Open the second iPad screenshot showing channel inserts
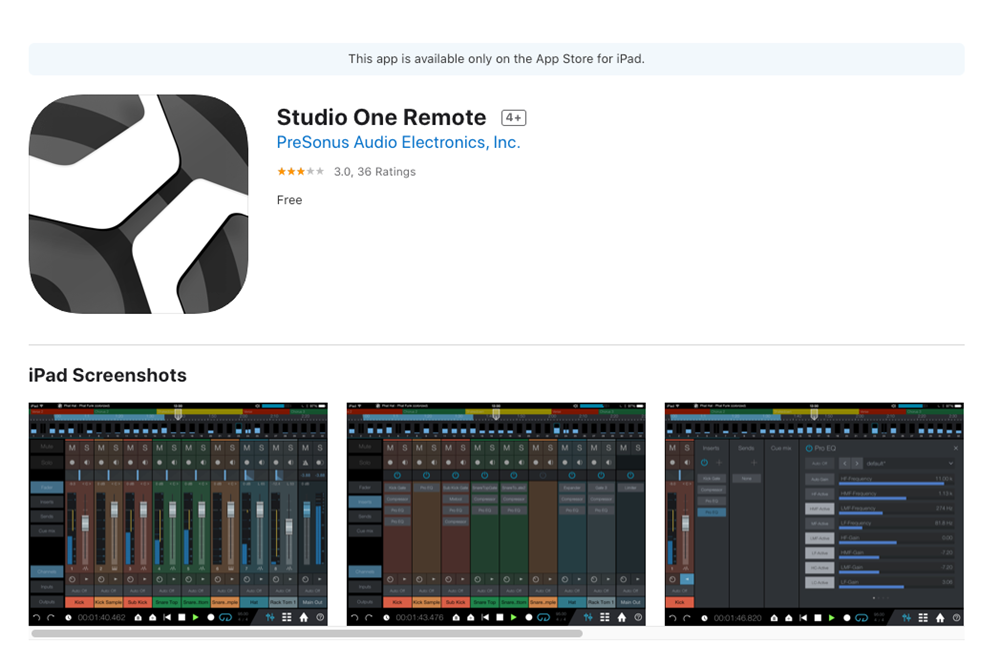Image resolution: width=1000 pixels, height=664 pixels. click(x=496, y=514)
